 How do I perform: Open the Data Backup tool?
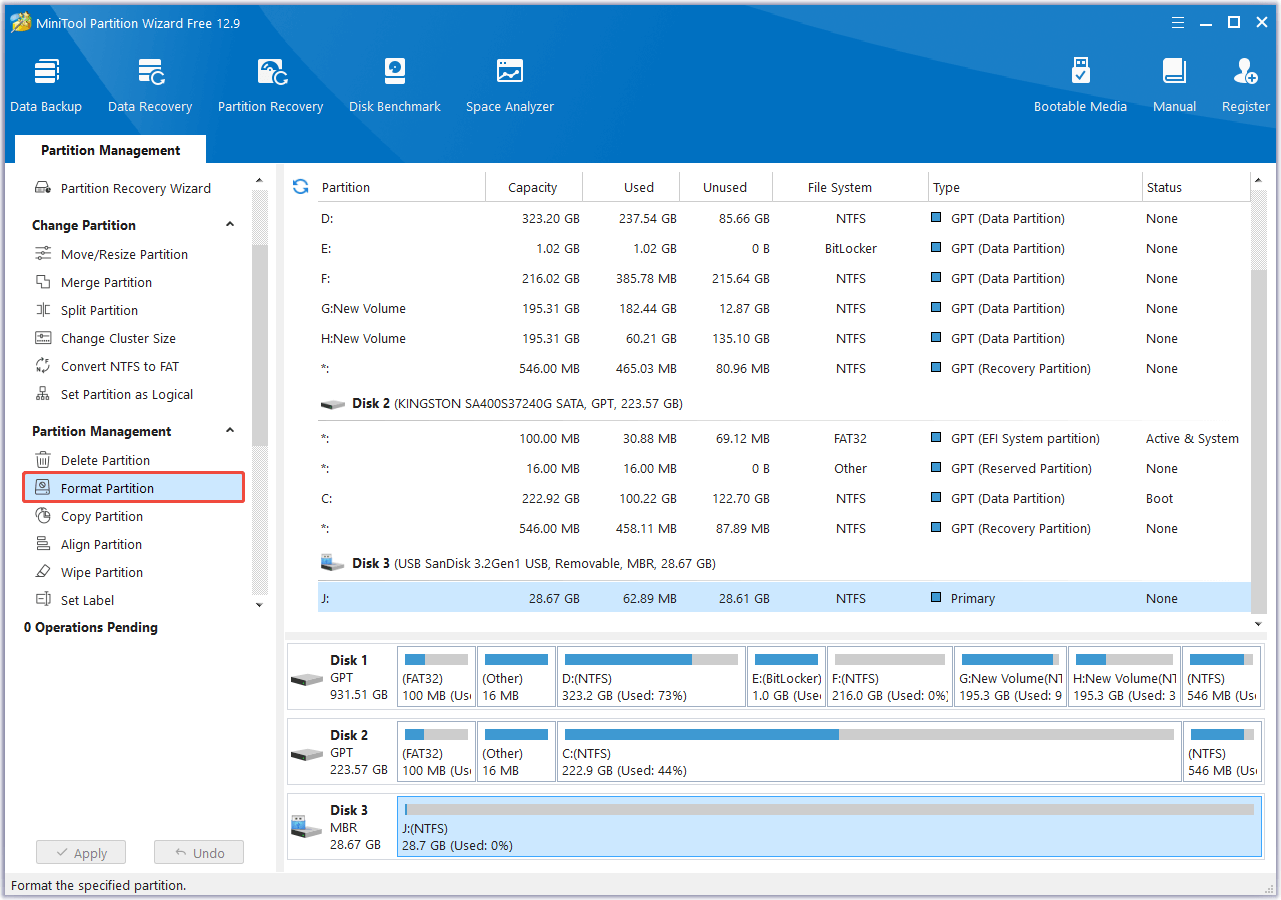[x=46, y=82]
